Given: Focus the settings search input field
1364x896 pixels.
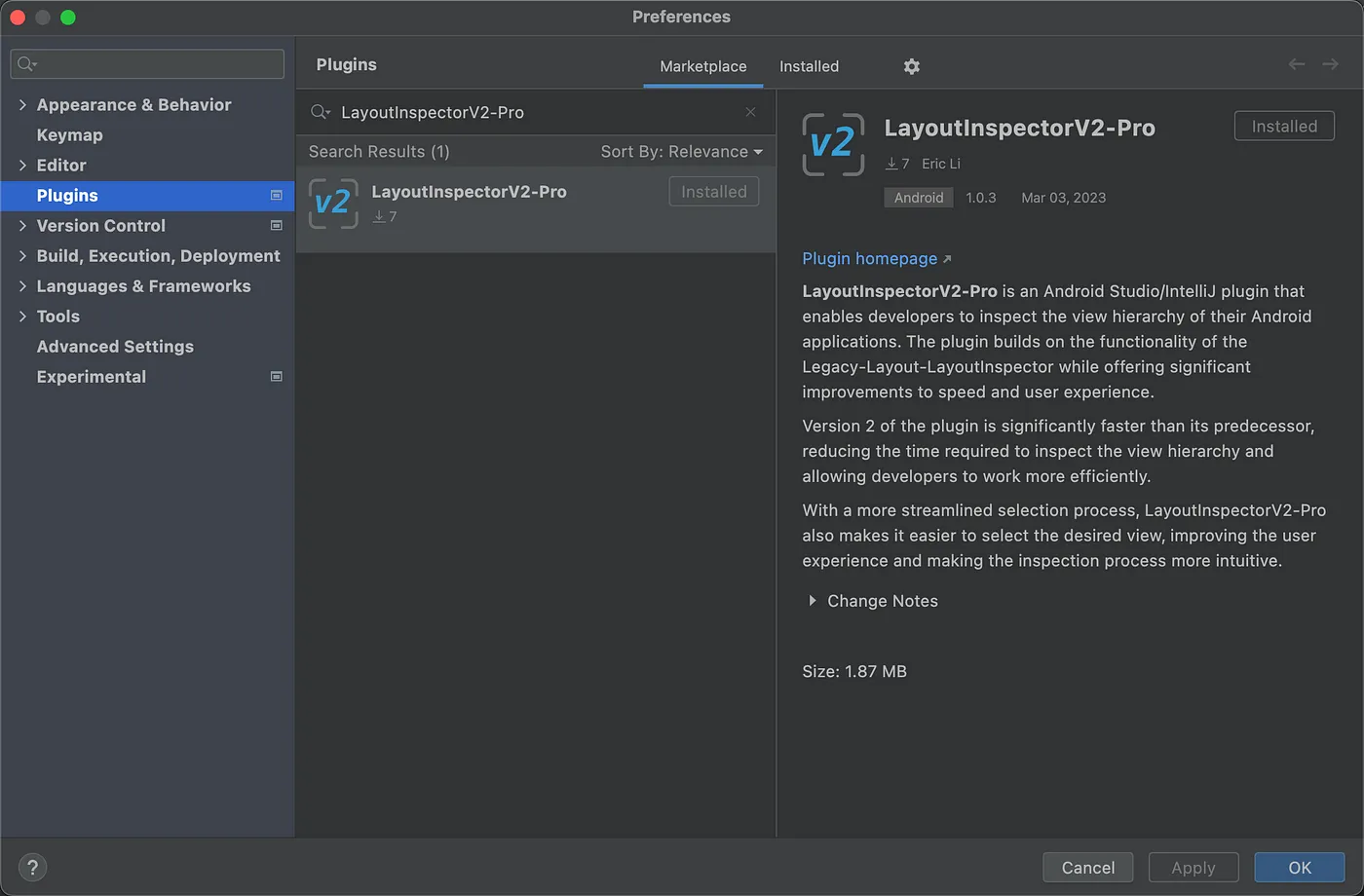Looking at the screenshot, I should pos(147,64).
